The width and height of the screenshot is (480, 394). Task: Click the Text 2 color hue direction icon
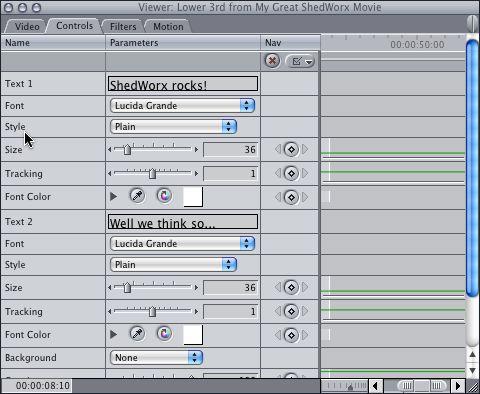(x=164, y=334)
